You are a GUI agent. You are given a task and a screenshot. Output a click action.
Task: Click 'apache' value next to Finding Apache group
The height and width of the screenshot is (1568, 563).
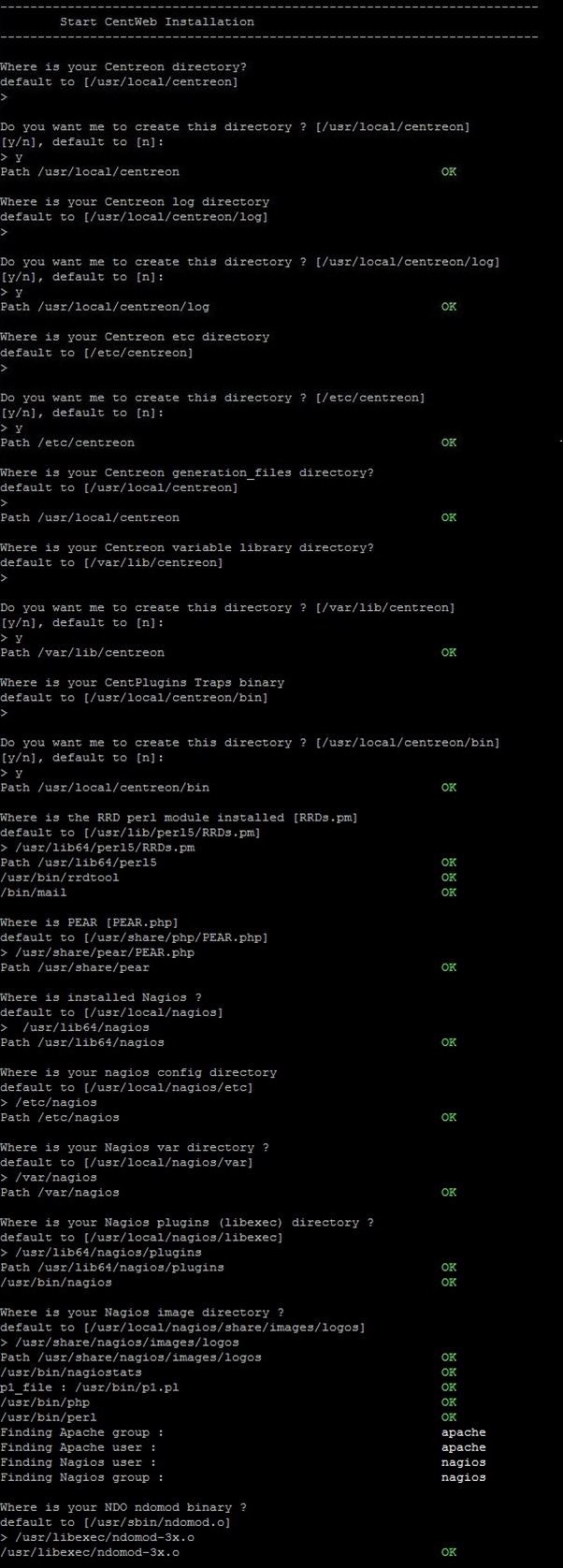pyautogui.click(x=464, y=1432)
